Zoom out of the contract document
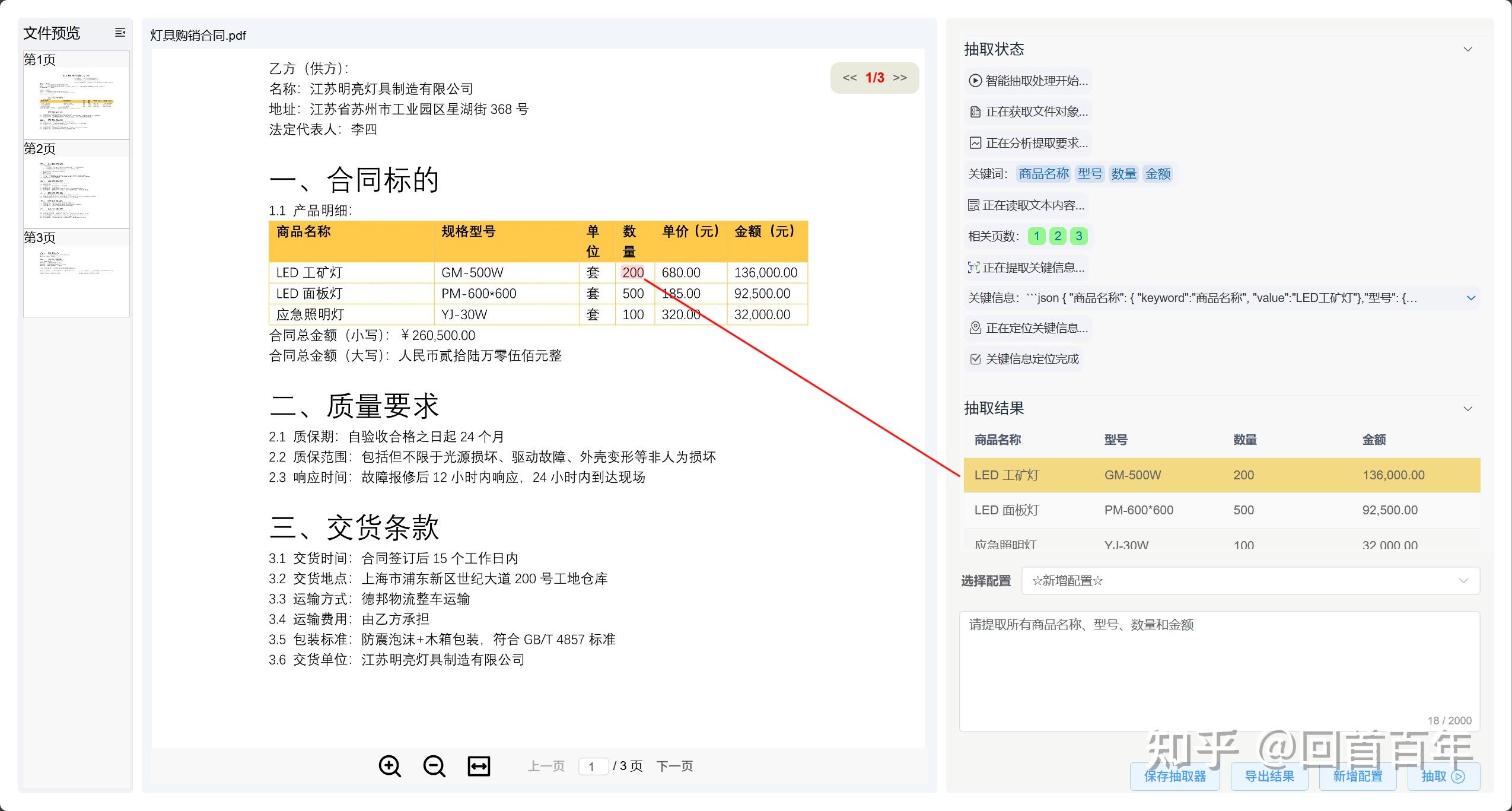This screenshot has height=811, width=1512. (435, 766)
